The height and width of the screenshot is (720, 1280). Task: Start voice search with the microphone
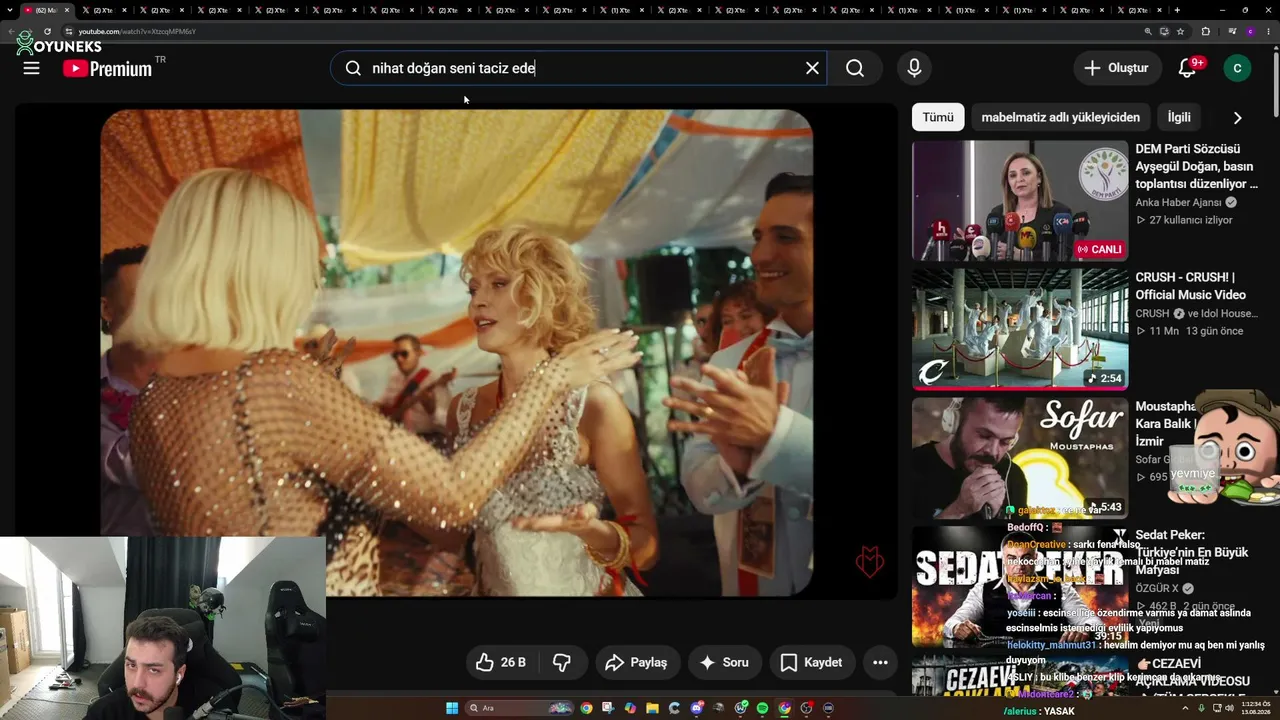[914, 68]
